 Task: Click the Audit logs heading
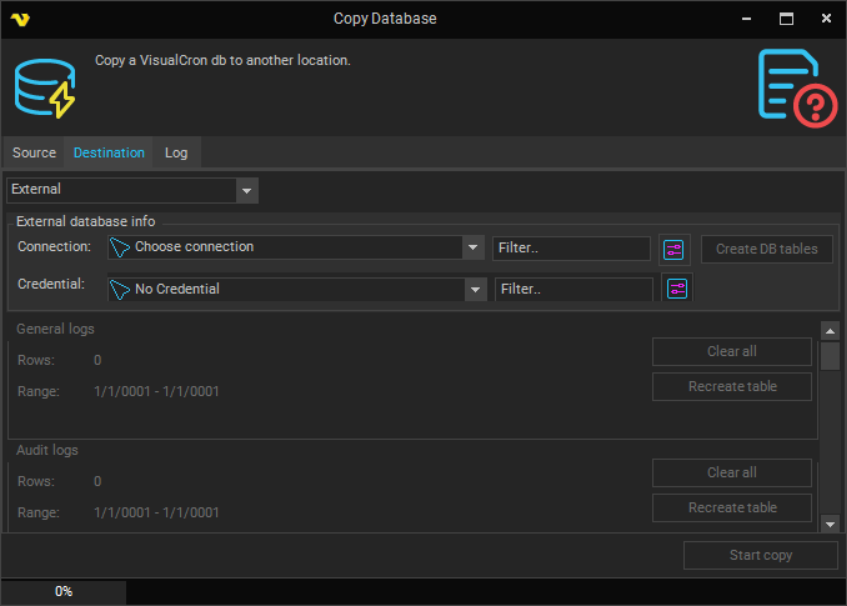pos(47,450)
